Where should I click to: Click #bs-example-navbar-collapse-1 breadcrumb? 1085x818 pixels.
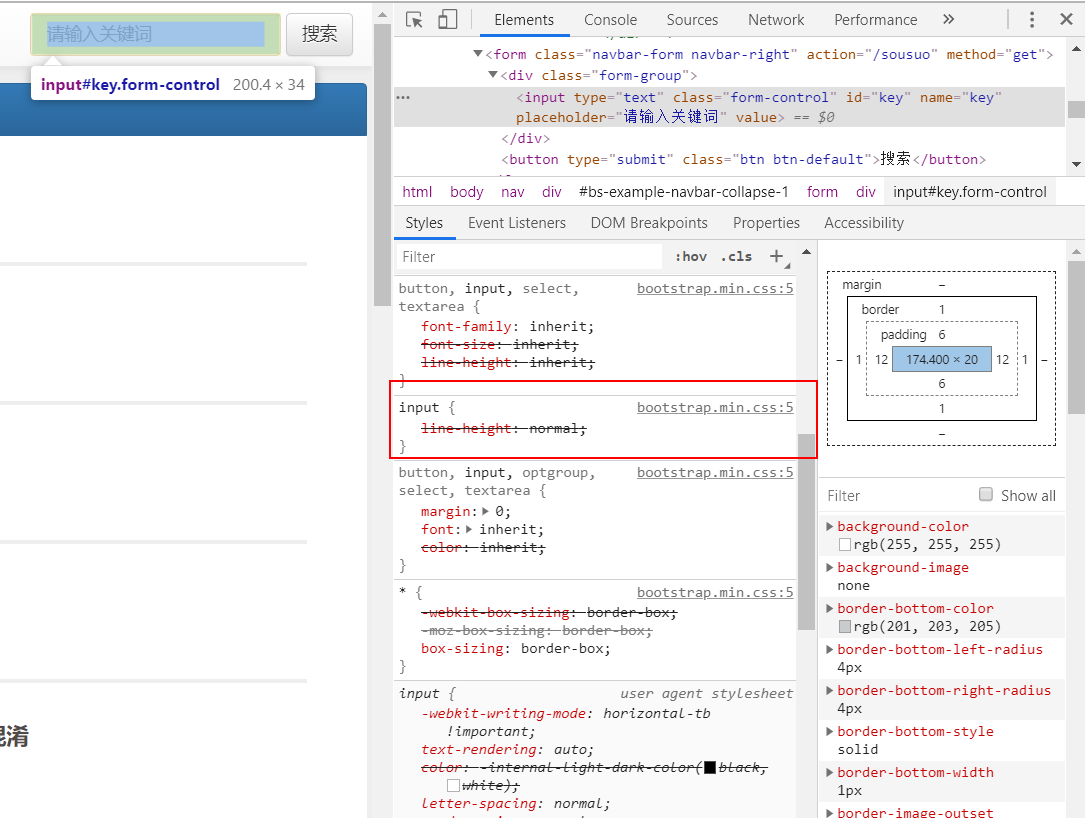click(684, 192)
